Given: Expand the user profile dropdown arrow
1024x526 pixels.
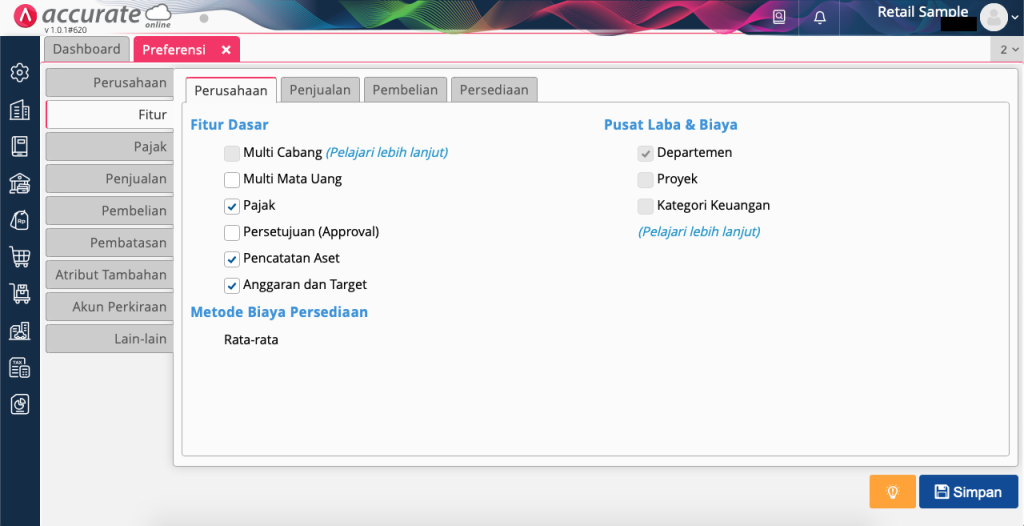Looking at the screenshot, I should [x=1015, y=18].
